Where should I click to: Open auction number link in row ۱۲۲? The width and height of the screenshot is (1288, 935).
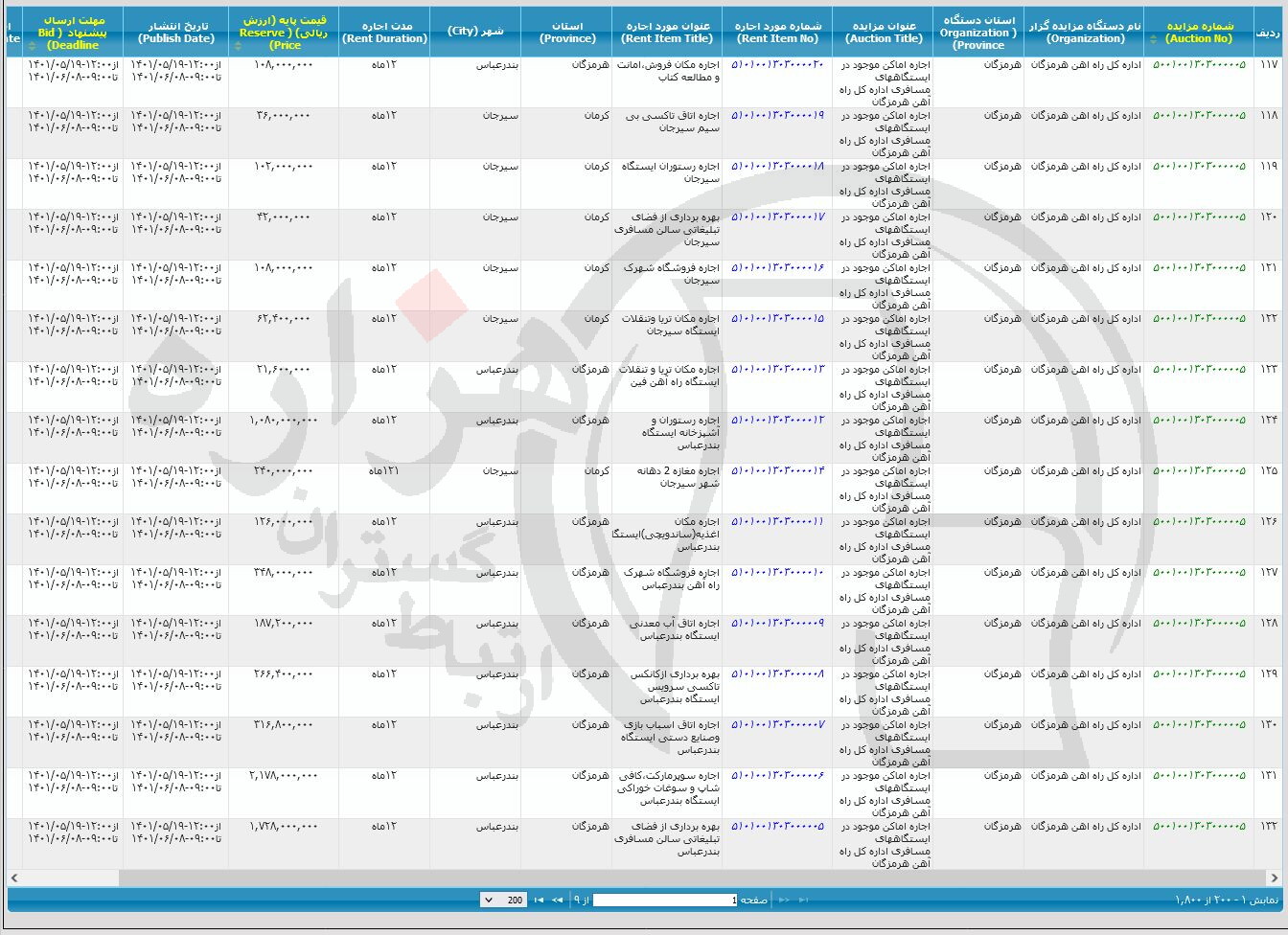[1199, 319]
